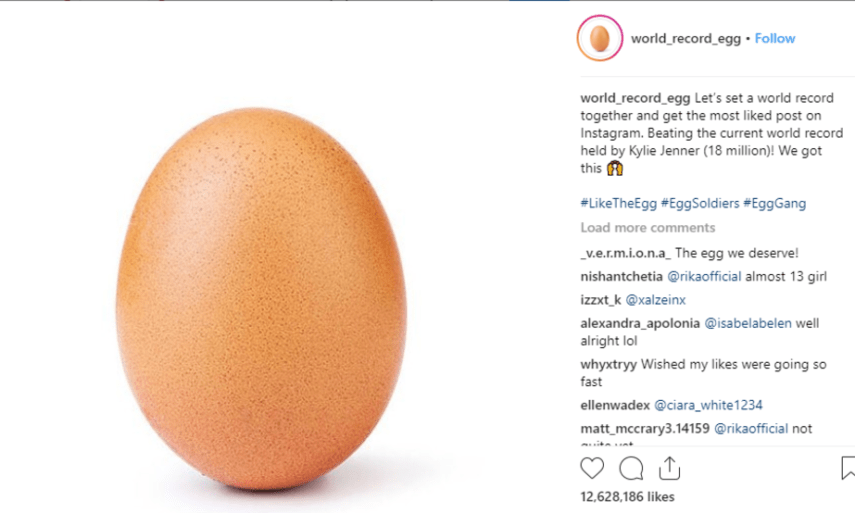Go to whyxtryy commenter profile
The height and width of the screenshot is (513, 855).
609,364
